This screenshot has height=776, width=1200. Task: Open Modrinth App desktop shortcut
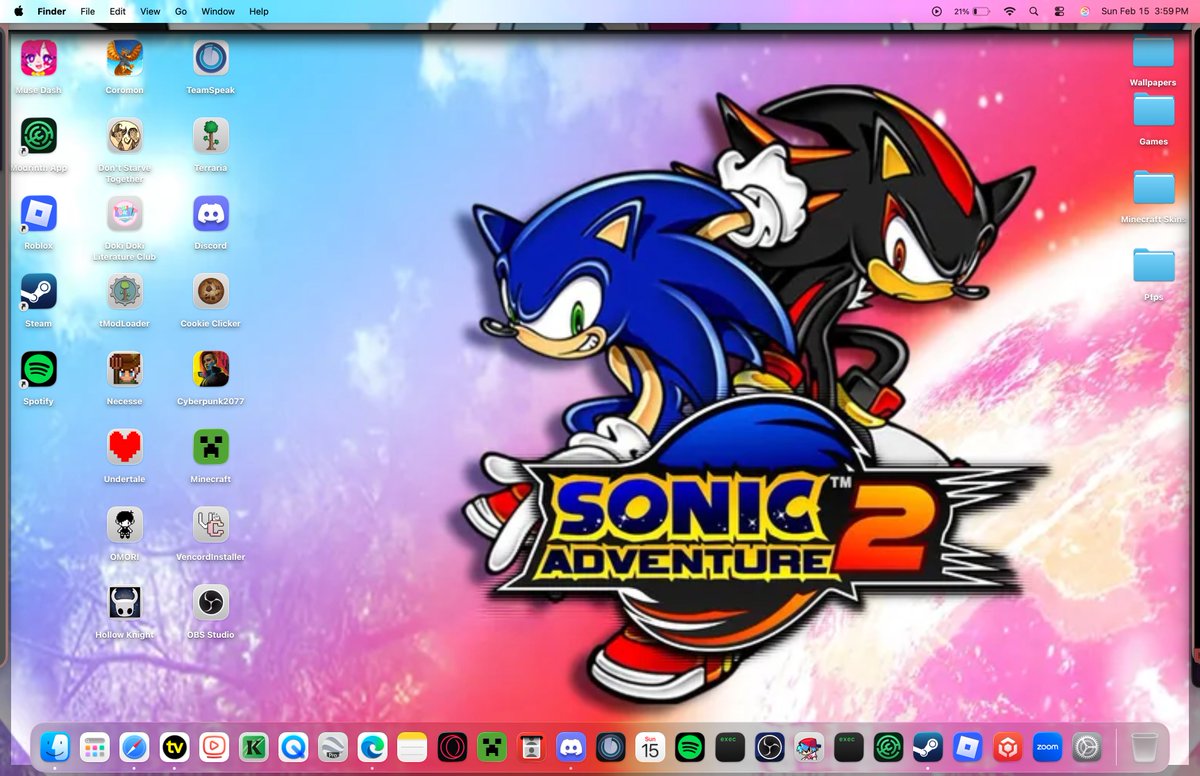tap(39, 136)
